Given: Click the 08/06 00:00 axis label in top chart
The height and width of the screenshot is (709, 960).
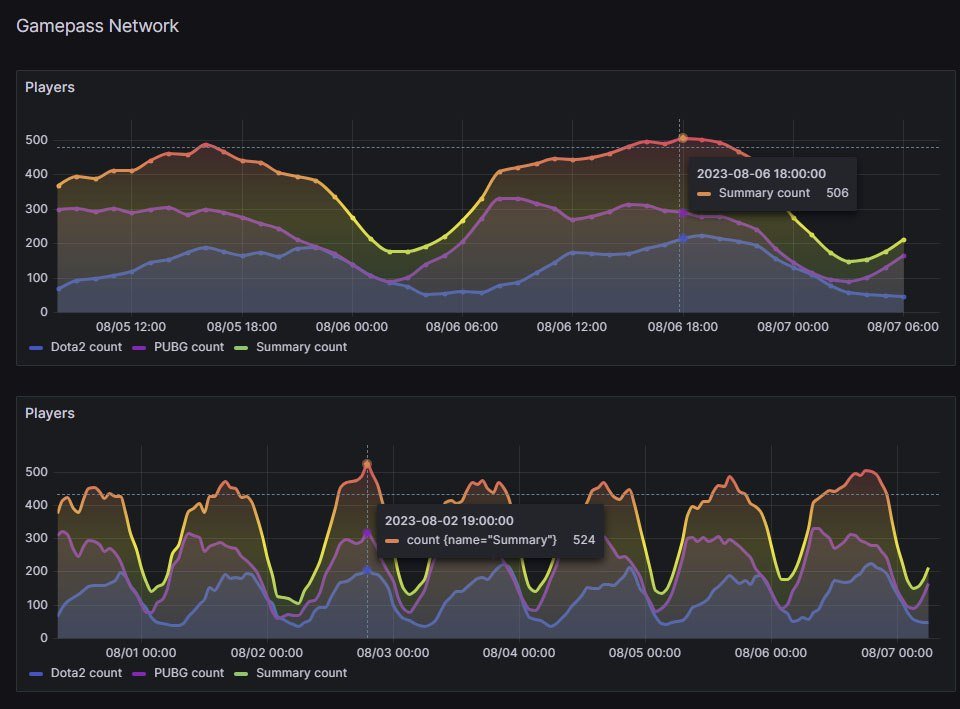Looking at the screenshot, I should 352,327.
